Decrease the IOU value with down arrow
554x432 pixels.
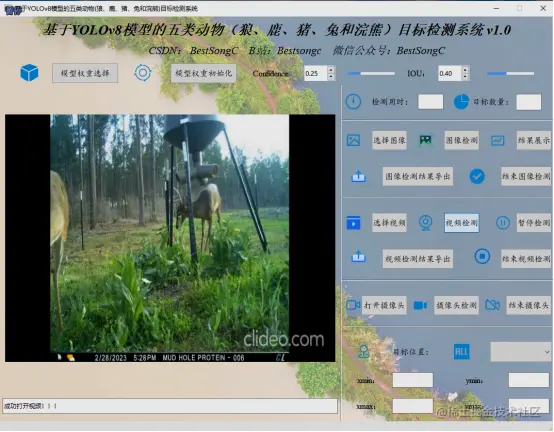point(465,77)
